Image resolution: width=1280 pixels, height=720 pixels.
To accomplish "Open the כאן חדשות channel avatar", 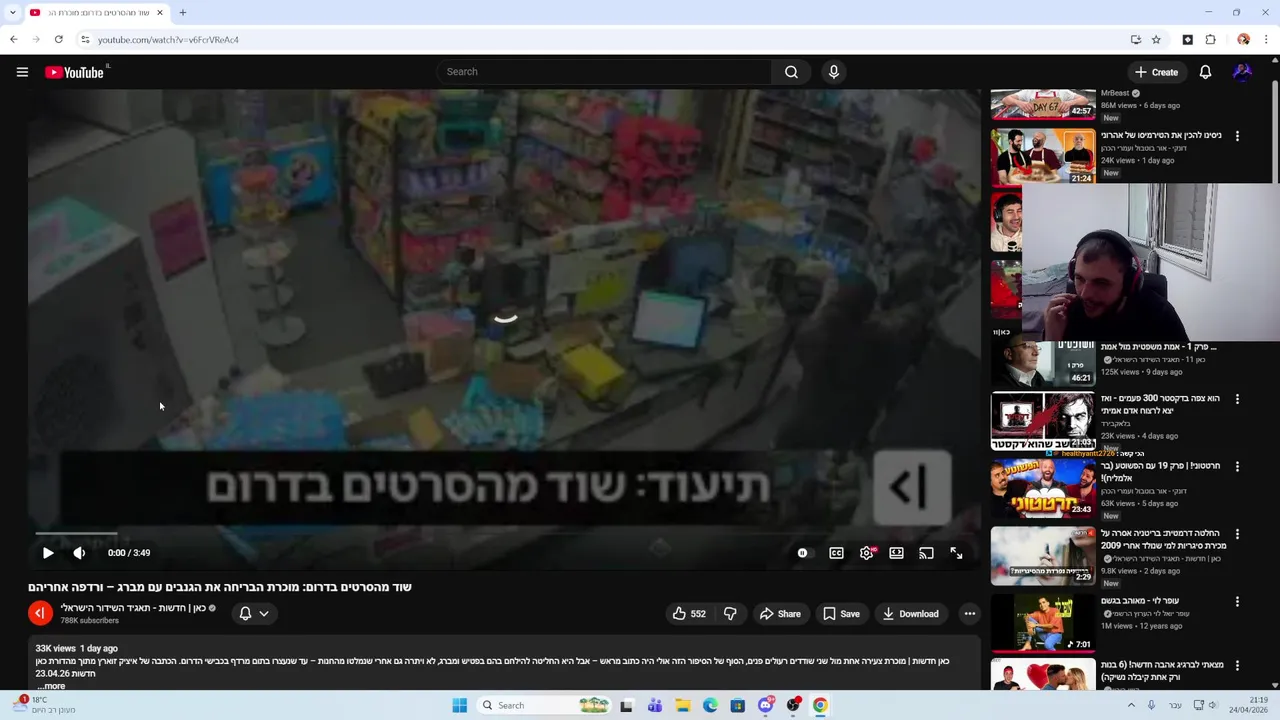I will click(x=40, y=613).
